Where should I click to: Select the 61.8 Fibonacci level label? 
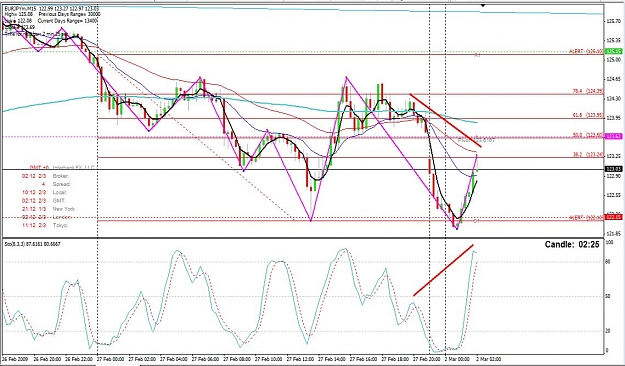coord(588,115)
